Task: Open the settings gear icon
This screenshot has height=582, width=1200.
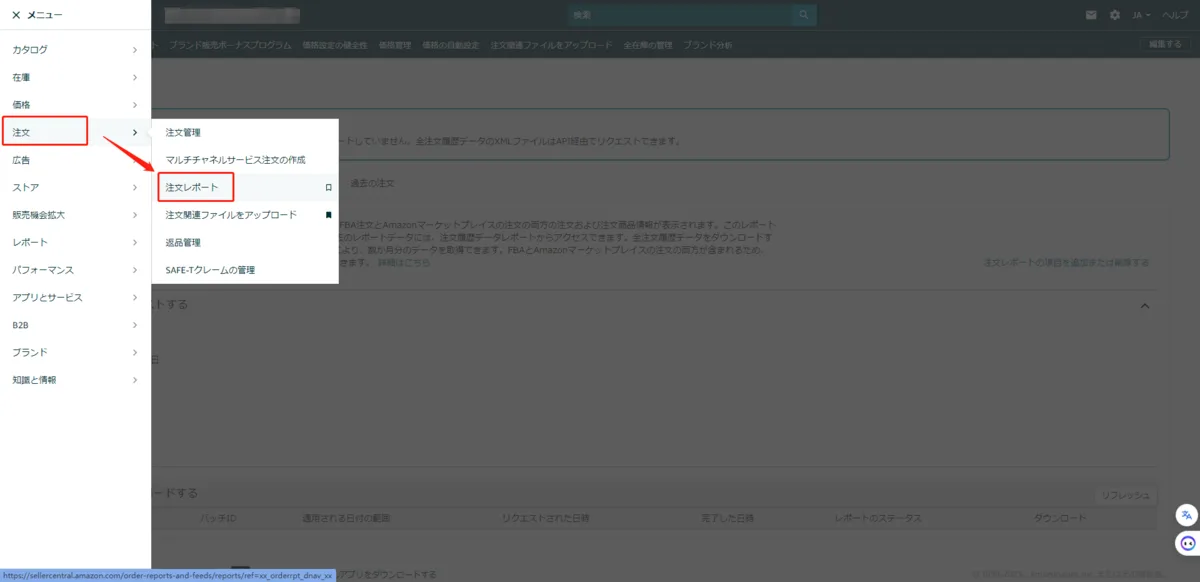Action: (x=1115, y=15)
